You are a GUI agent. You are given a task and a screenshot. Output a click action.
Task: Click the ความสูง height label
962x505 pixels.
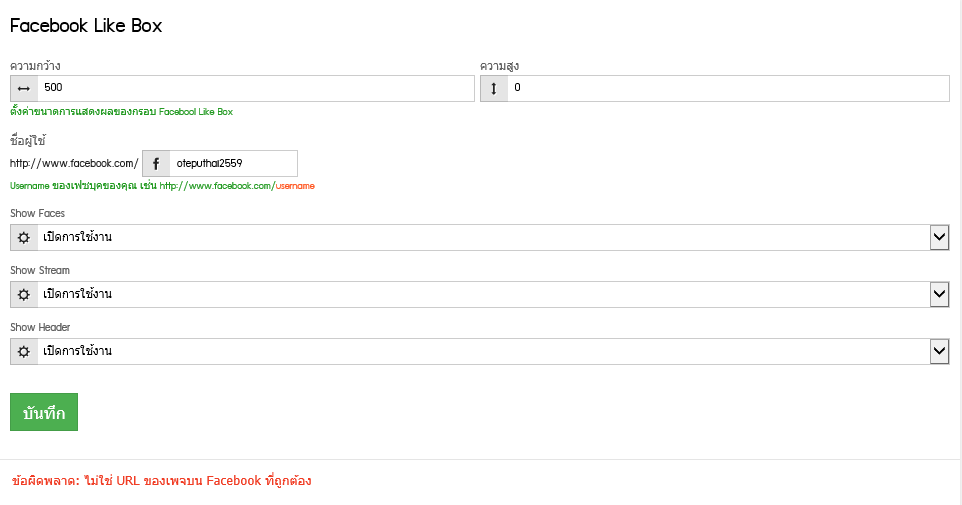pyautogui.click(x=499, y=66)
